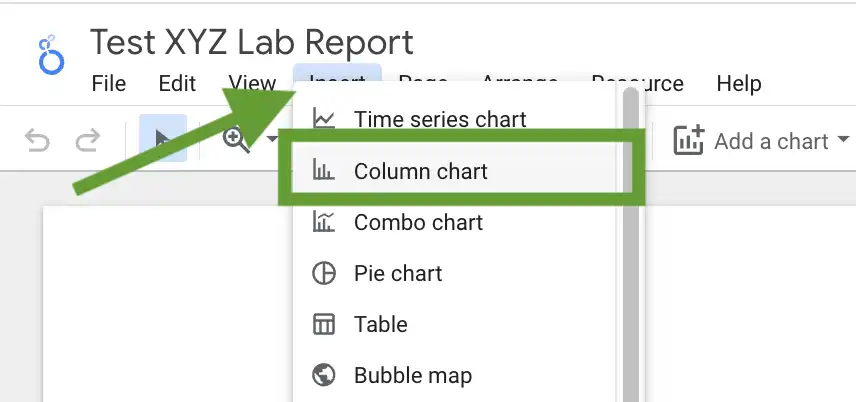The height and width of the screenshot is (402, 856).
Task: Click the zoom magnifier icon
Action: click(x=235, y=141)
